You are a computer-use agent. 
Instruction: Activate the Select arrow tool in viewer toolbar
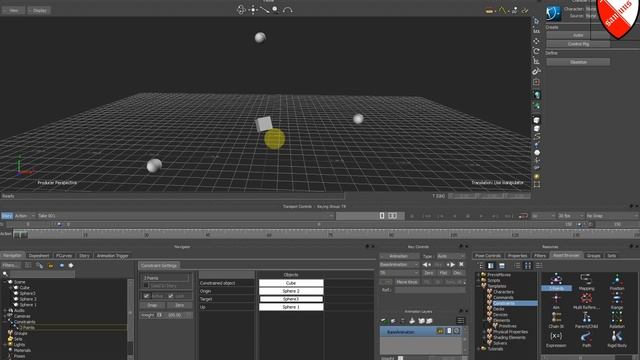pos(536,21)
